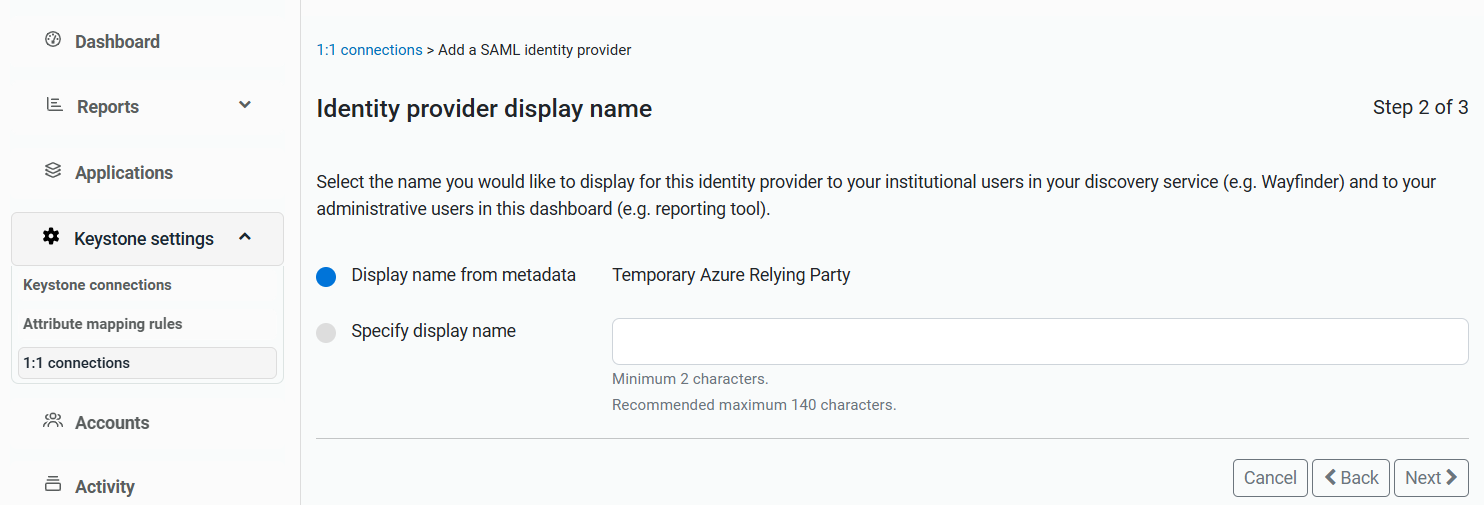
Task: Click the Dashboard gauge icon
Action: point(54,40)
